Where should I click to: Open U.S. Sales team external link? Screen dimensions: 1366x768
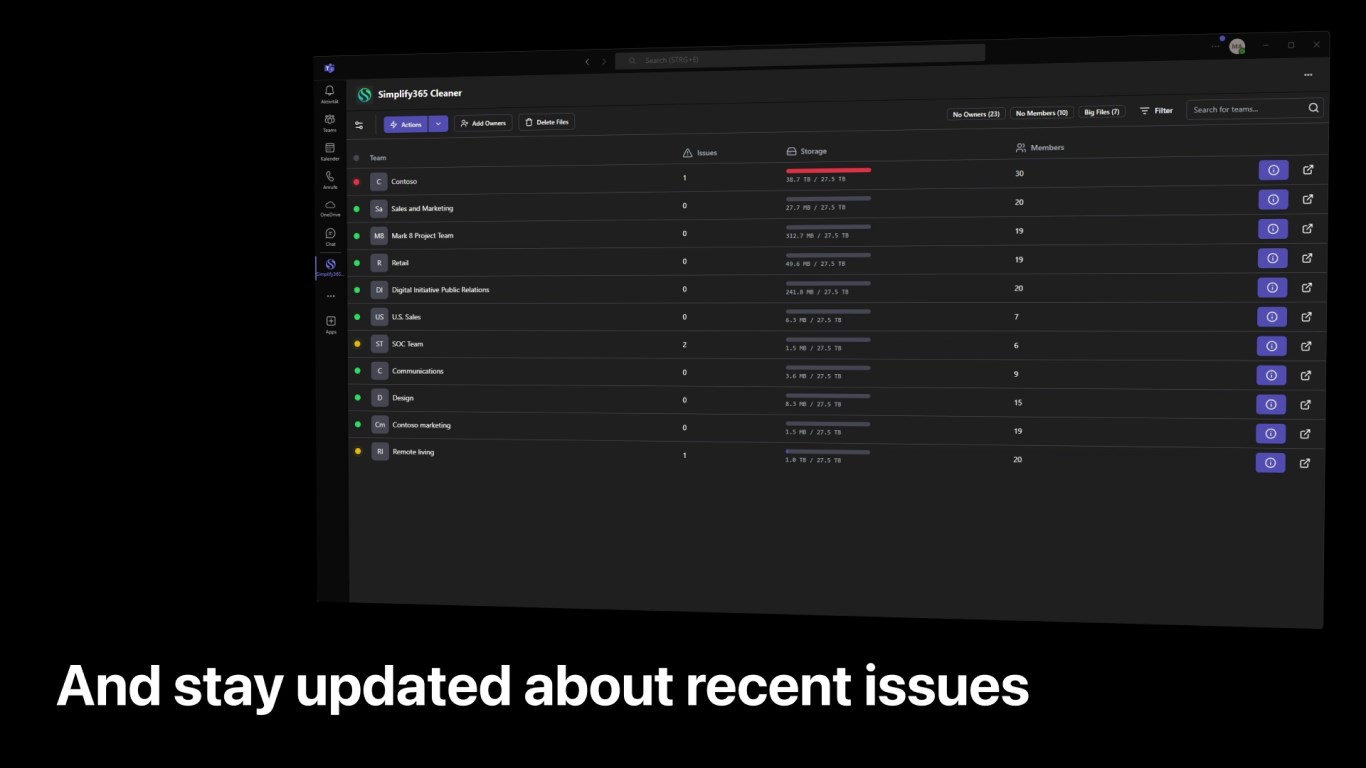1306,317
